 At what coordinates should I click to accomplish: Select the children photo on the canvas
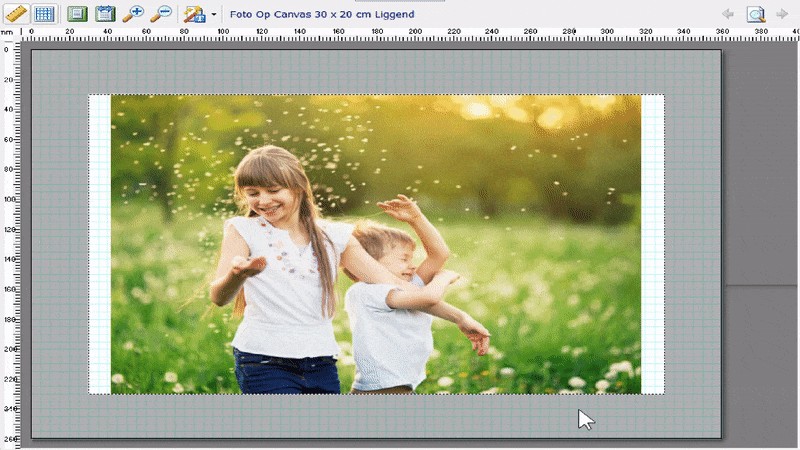pyautogui.click(x=375, y=244)
